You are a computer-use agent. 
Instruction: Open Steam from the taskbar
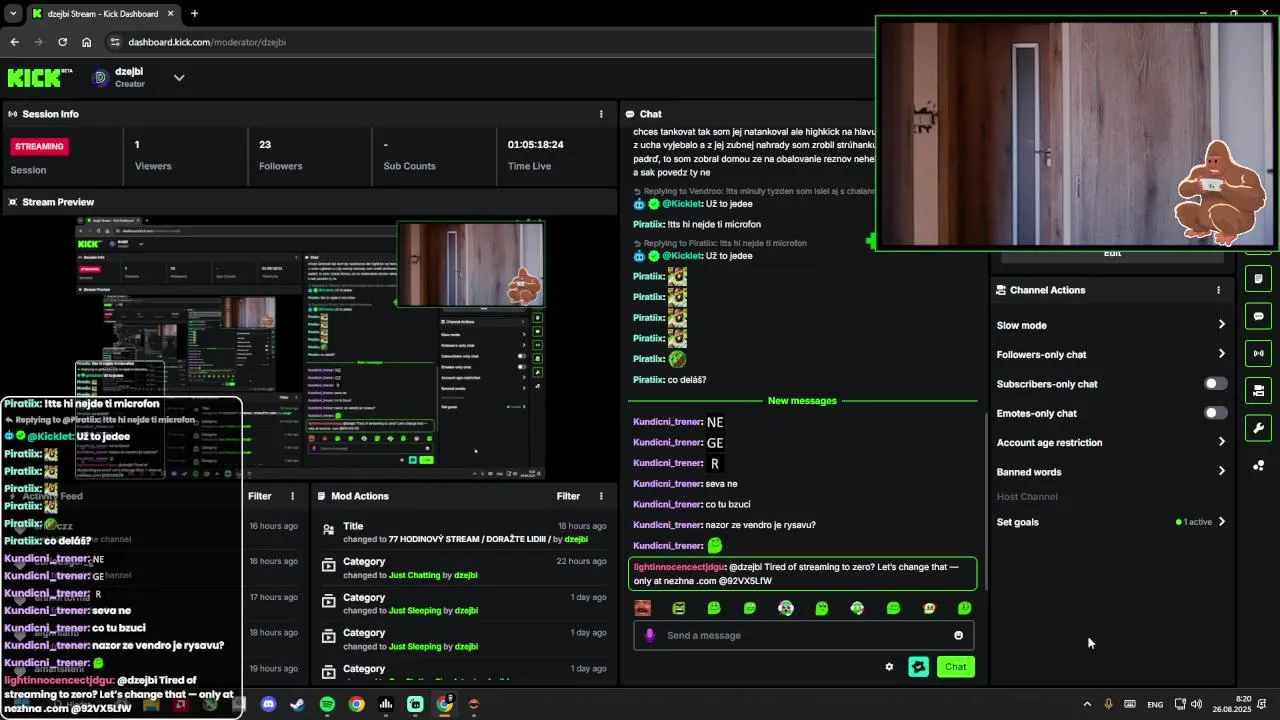297,704
